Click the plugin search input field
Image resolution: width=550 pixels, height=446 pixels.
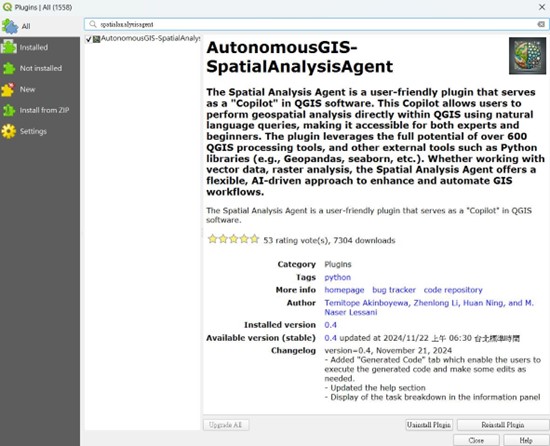316,24
